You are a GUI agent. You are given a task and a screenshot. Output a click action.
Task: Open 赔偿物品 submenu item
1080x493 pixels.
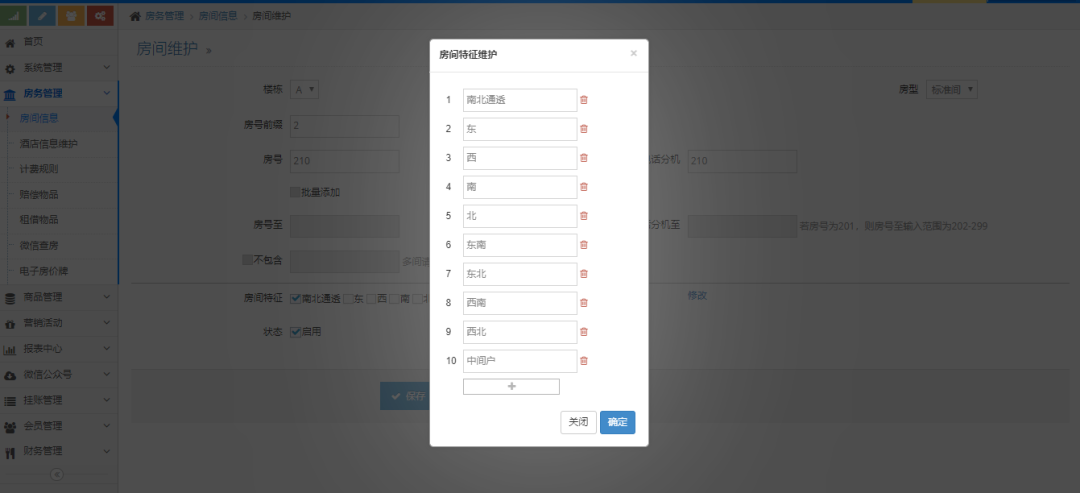click(x=39, y=195)
